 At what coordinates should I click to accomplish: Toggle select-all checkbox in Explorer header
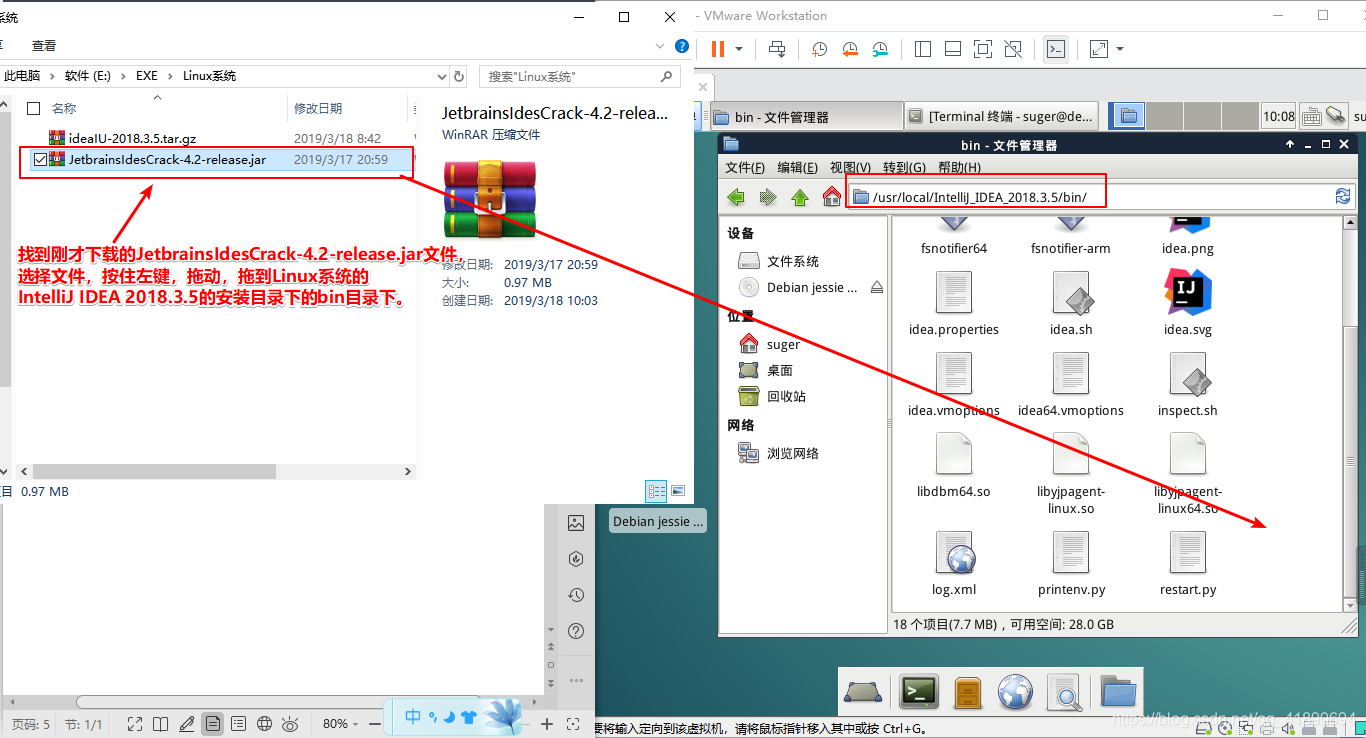pos(34,108)
